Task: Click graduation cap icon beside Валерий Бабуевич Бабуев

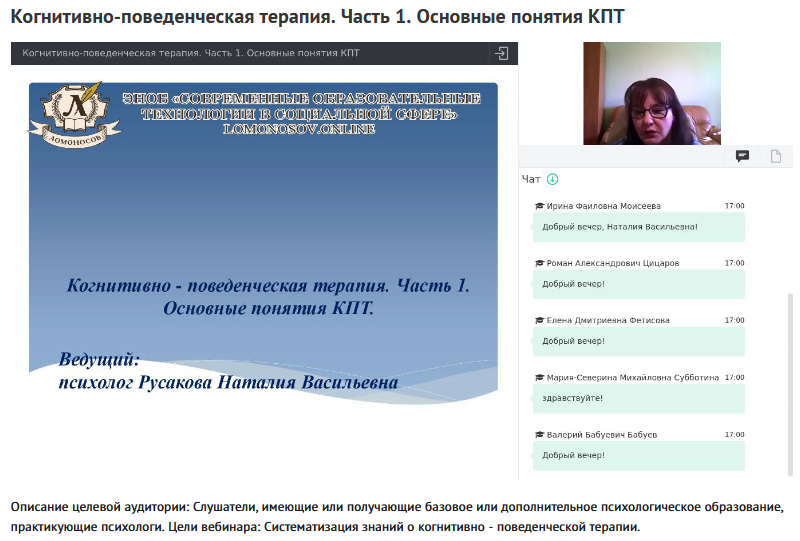Action: point(539,434)
